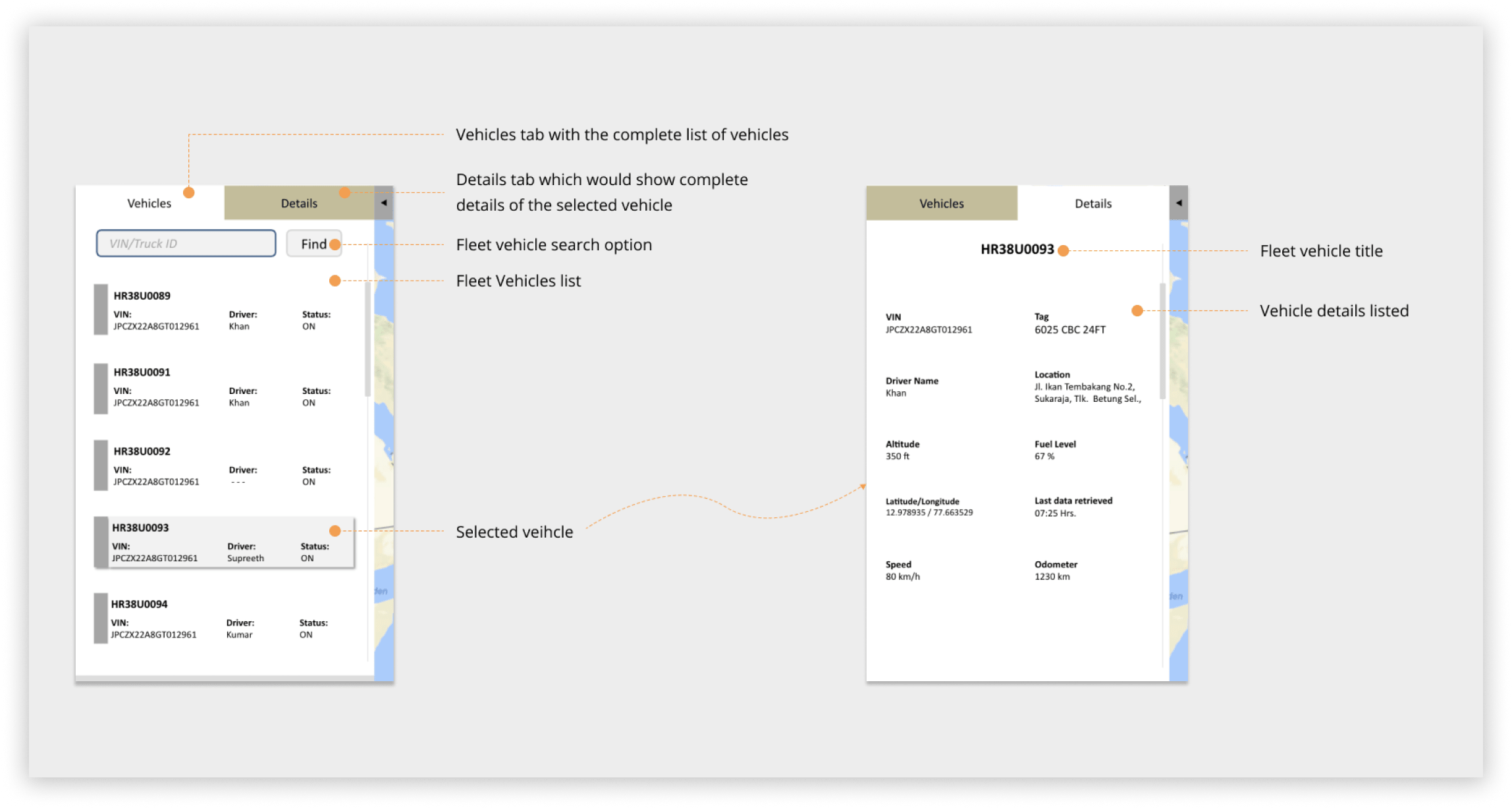
Task: Click gray status bar beside HR38U0089
Action: click(101, 310)
